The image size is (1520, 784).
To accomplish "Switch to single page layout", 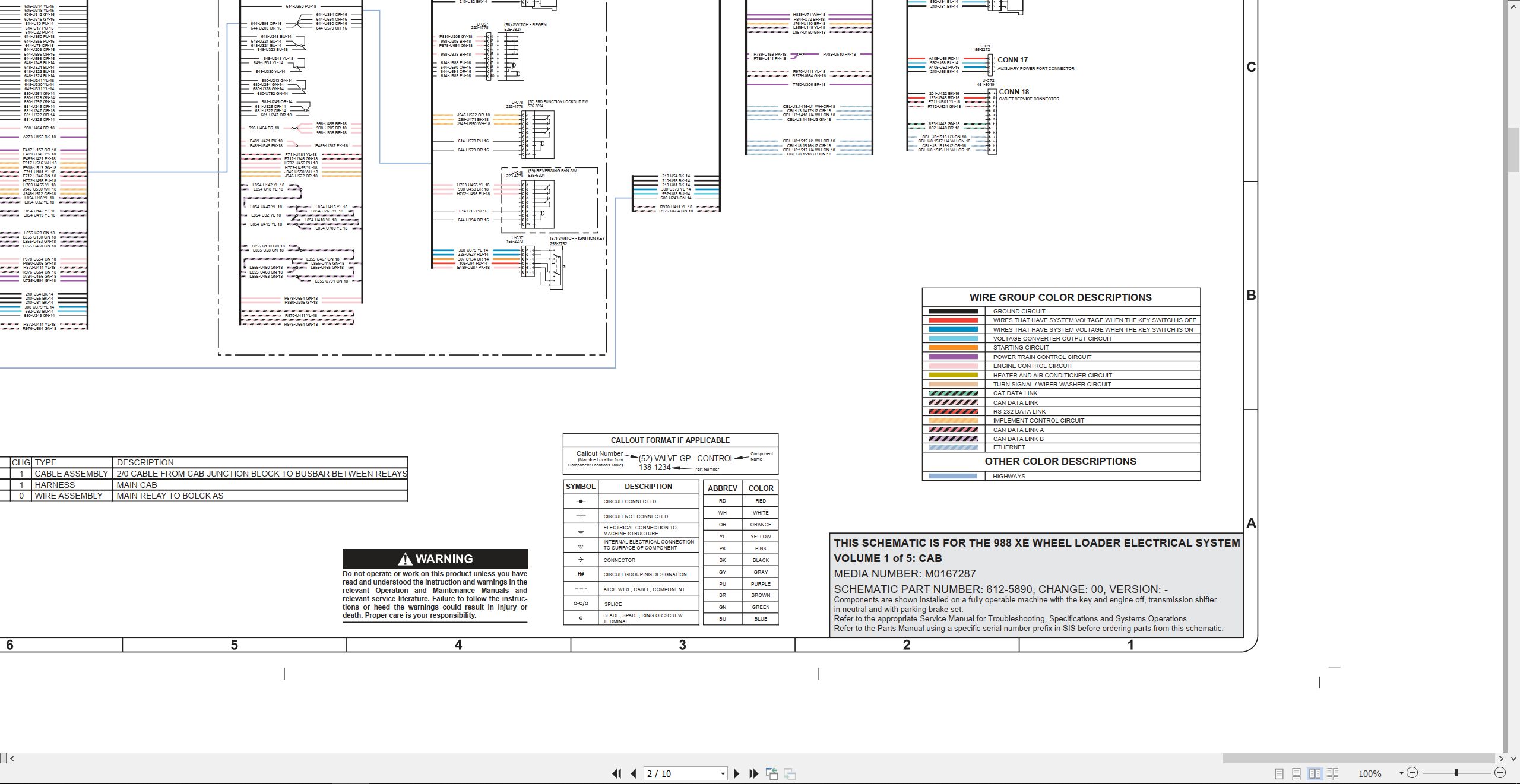I will click(x=1279, y=773).
